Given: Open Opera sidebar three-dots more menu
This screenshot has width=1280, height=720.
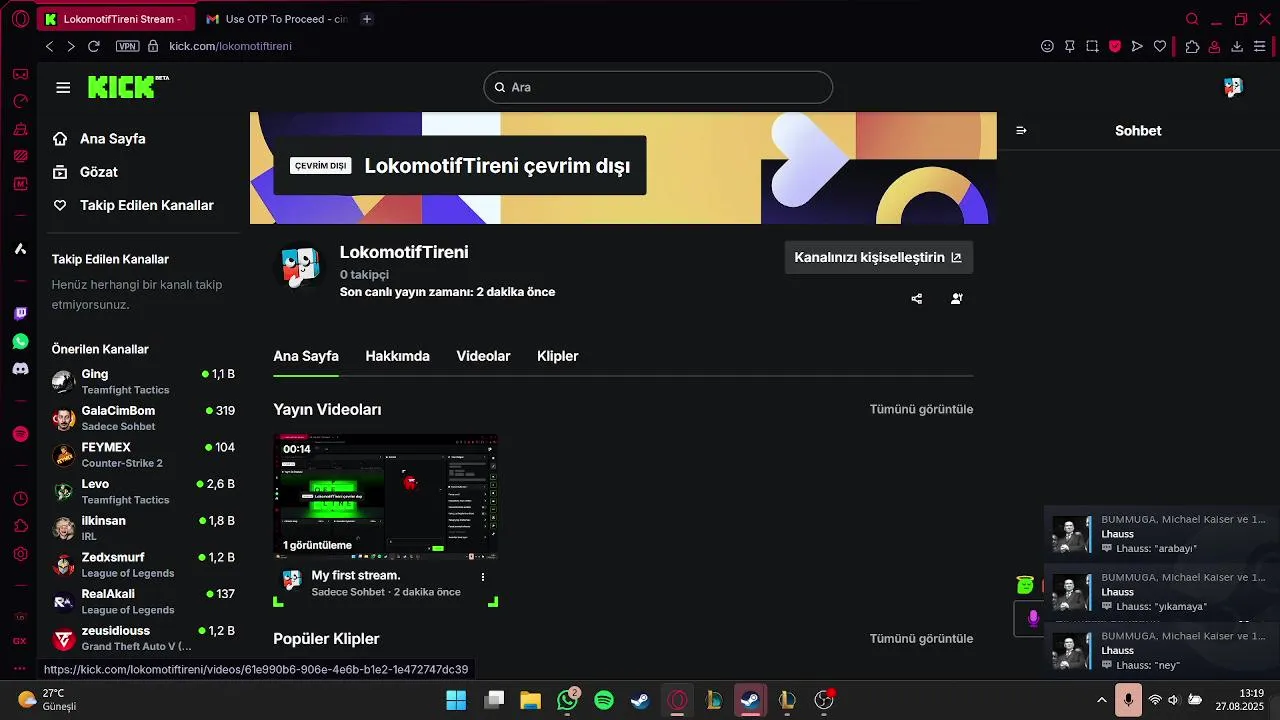Looking at the screenshot, I should click(x=20, y=668).
